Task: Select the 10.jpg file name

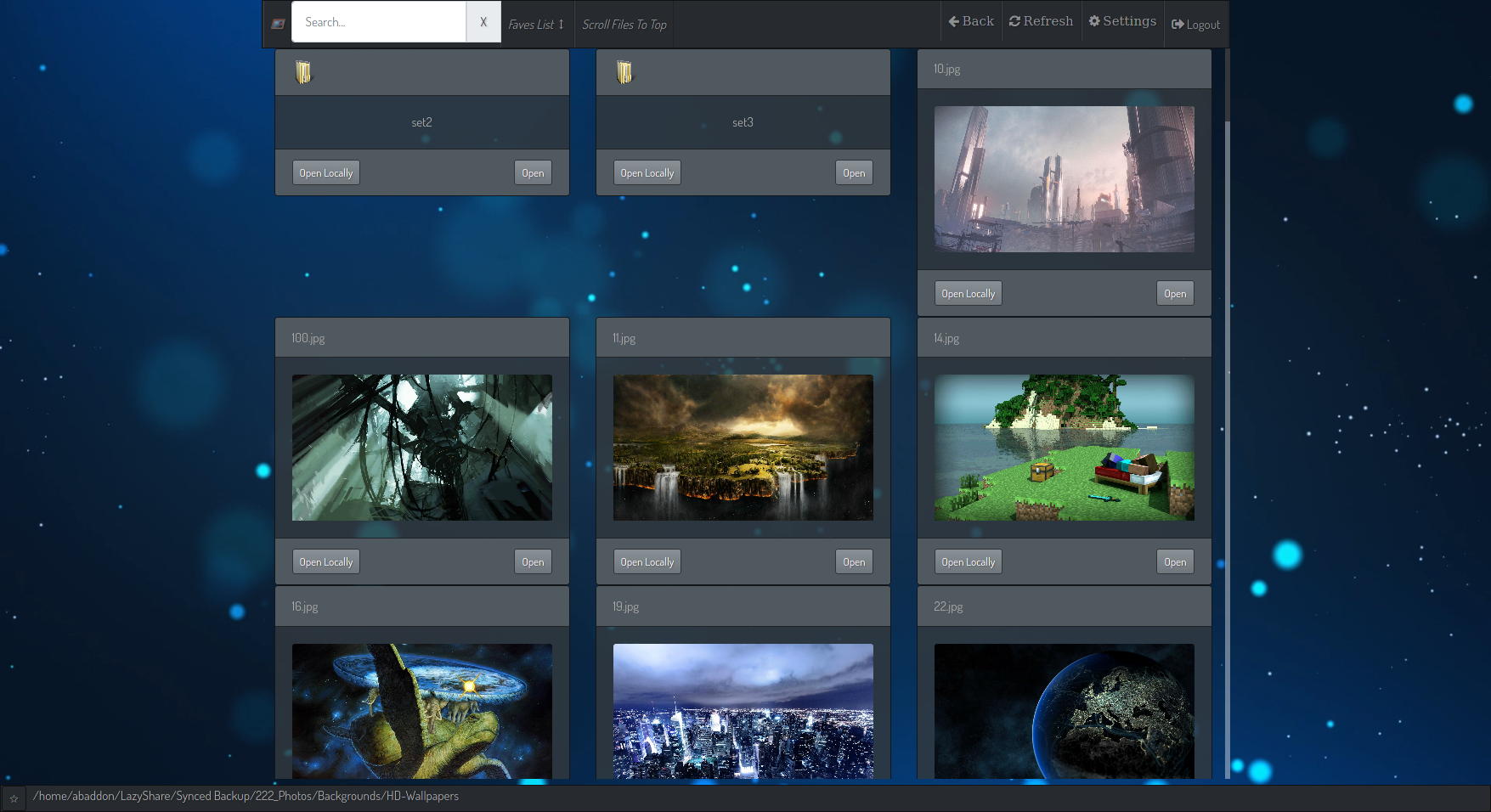Action: [946, 69]
